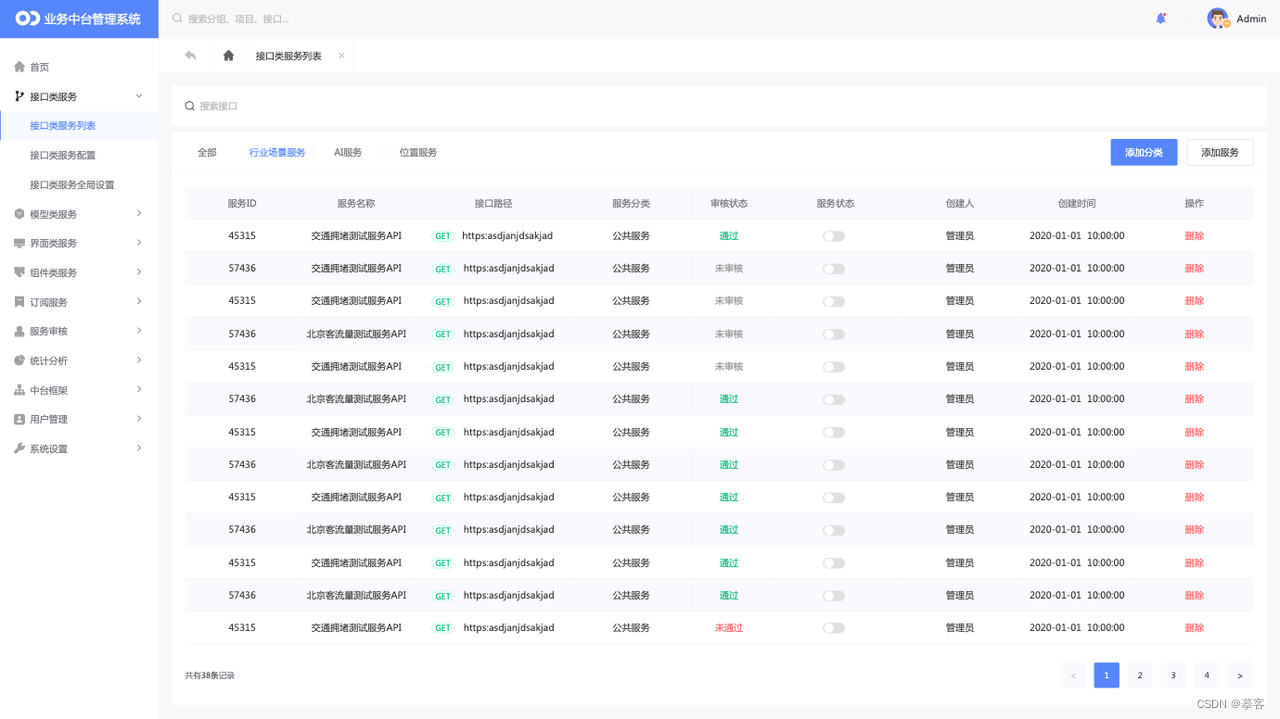Click the back arrow icon beside the home icon
The height and width of the screenshot is (719, 1280).
[191, 55]
